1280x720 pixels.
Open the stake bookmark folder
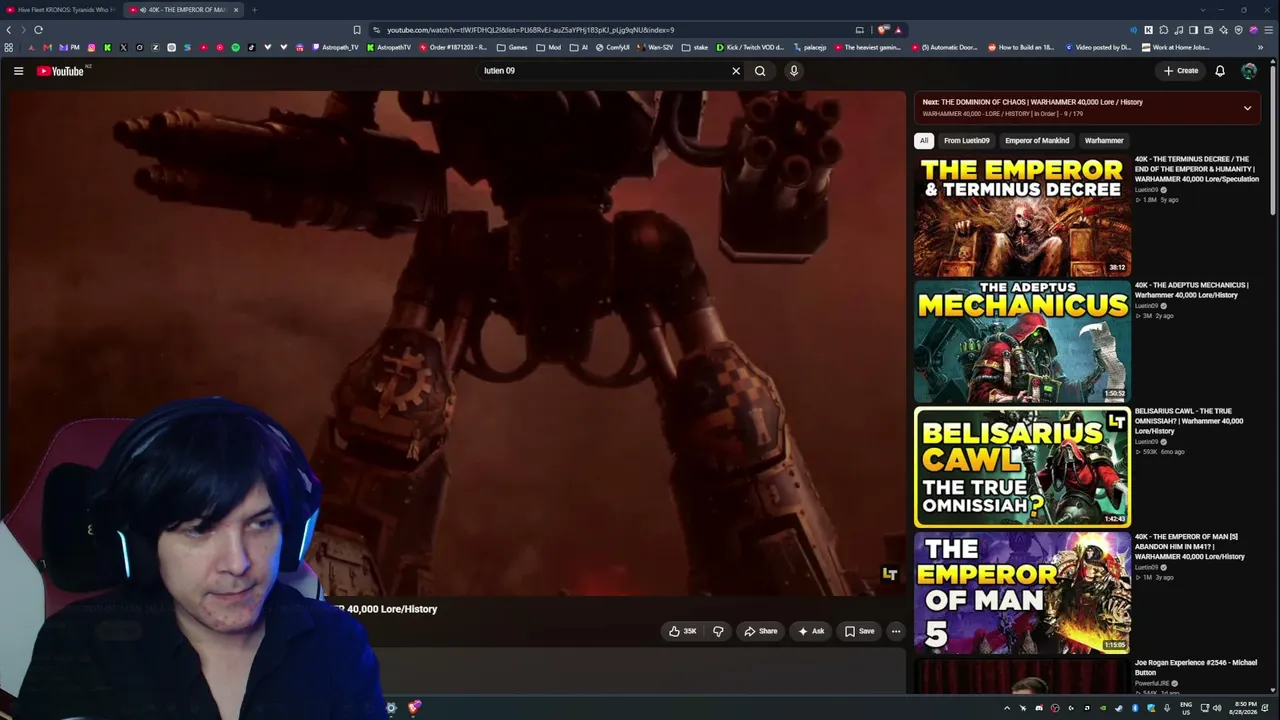(694, 47)
